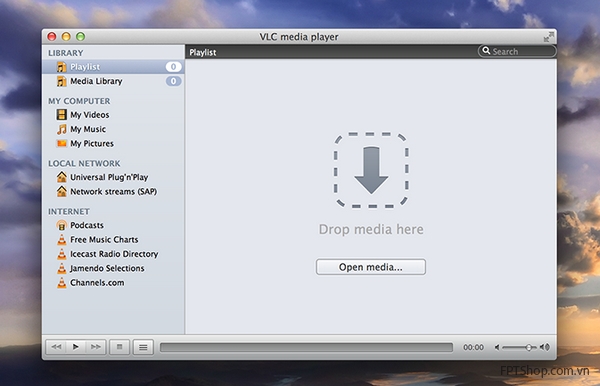Click the Channels.com cone icon
This screenshot has height=386, width=600.
(x=61, y=283)
